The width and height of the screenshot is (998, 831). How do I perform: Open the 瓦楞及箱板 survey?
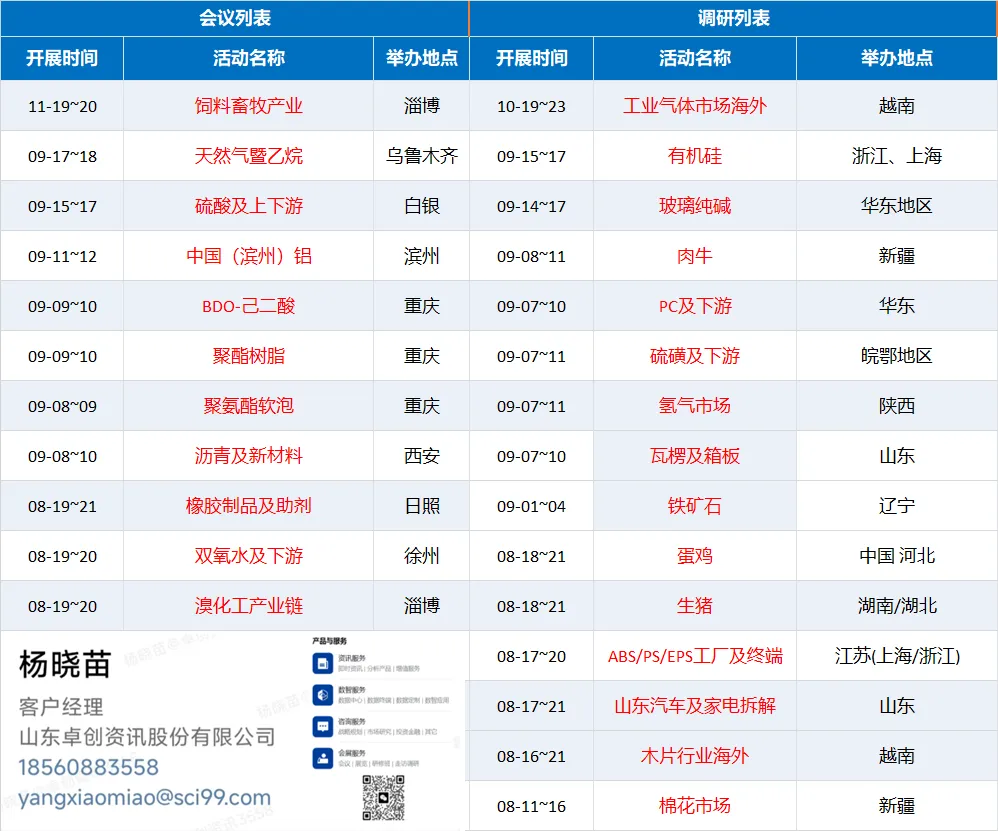[695, 456]
